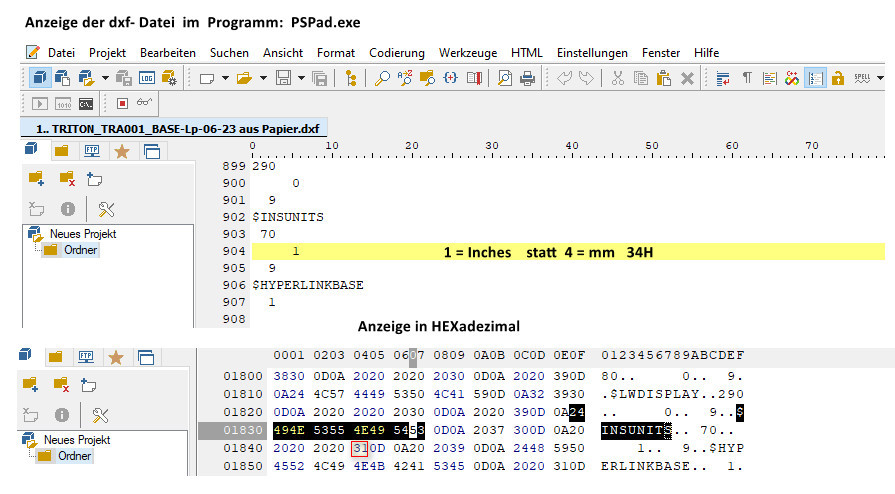This screenshot has width=895, height=494.
Task: Click the printer icon
Action: tap(527, 78)
